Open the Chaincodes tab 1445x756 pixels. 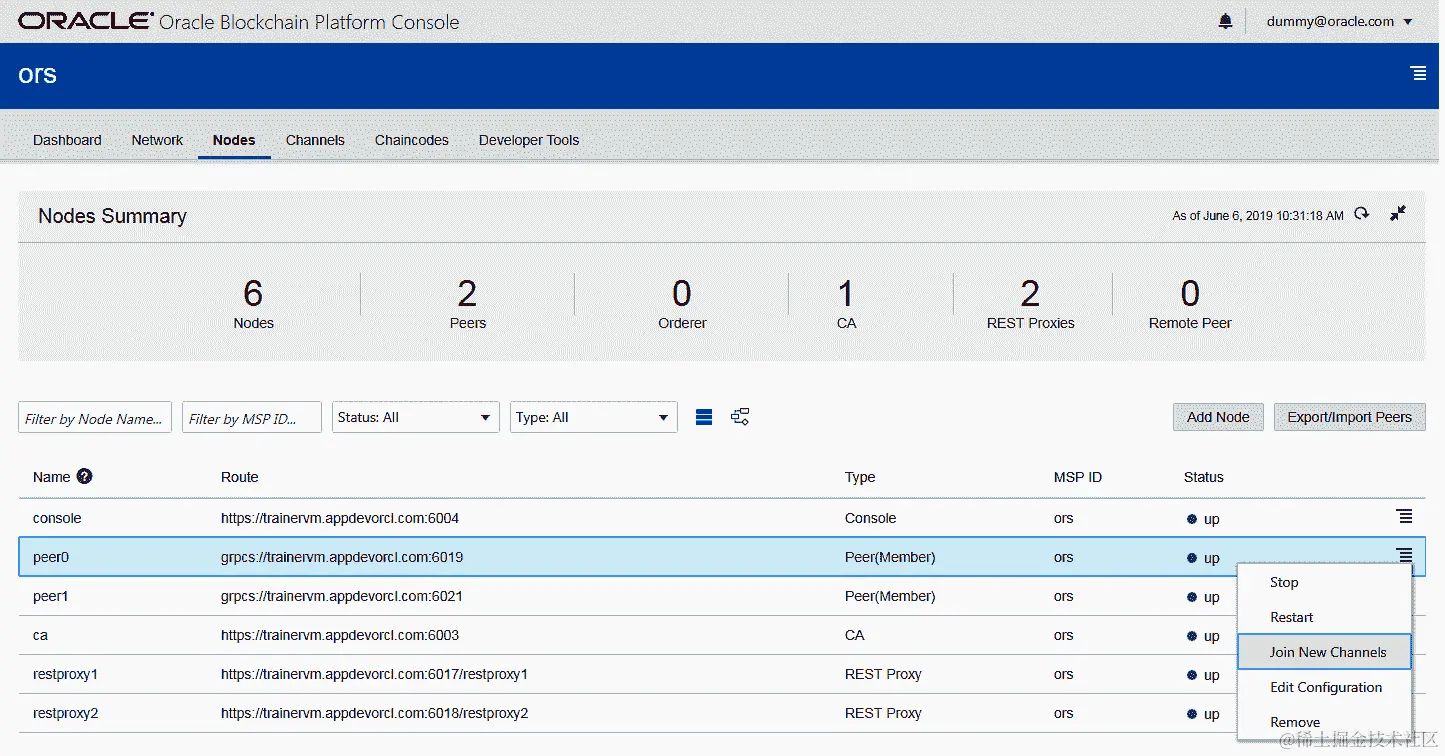[412, 140]
